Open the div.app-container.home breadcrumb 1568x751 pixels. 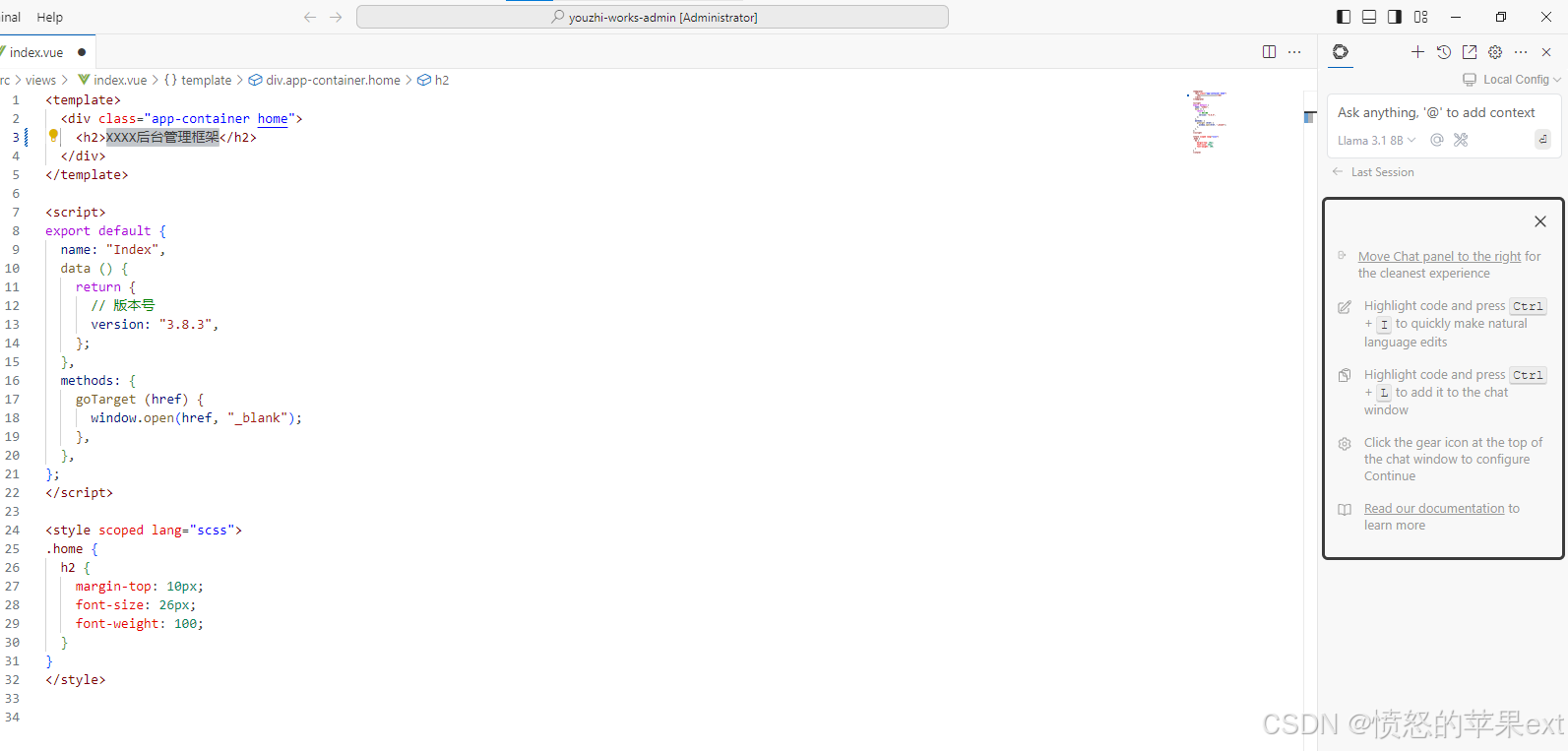point(325,81)
